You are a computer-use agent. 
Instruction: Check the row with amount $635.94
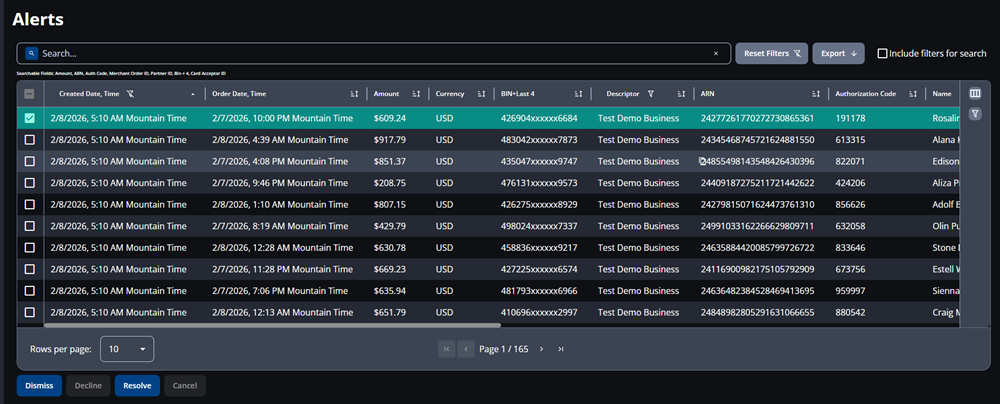pos(29,291)
